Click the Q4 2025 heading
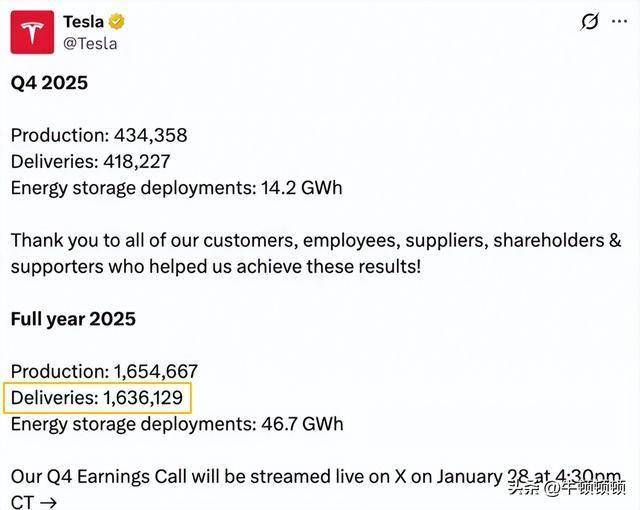 pos(49,83)
